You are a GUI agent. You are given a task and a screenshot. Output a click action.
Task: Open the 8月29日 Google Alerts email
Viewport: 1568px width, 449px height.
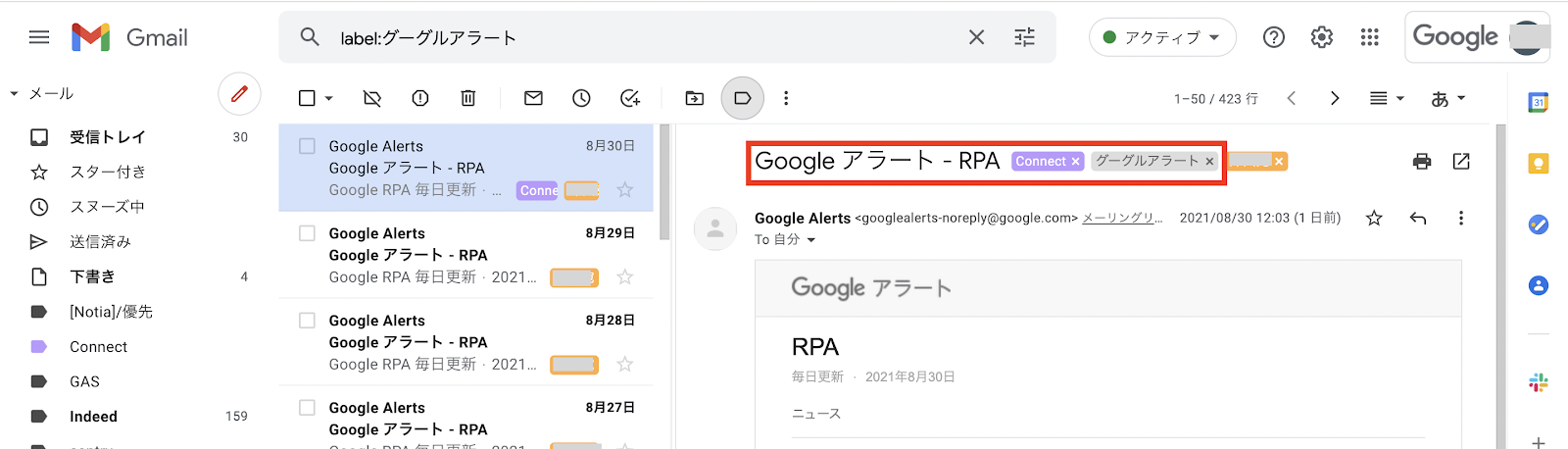[x=466, y=255]
